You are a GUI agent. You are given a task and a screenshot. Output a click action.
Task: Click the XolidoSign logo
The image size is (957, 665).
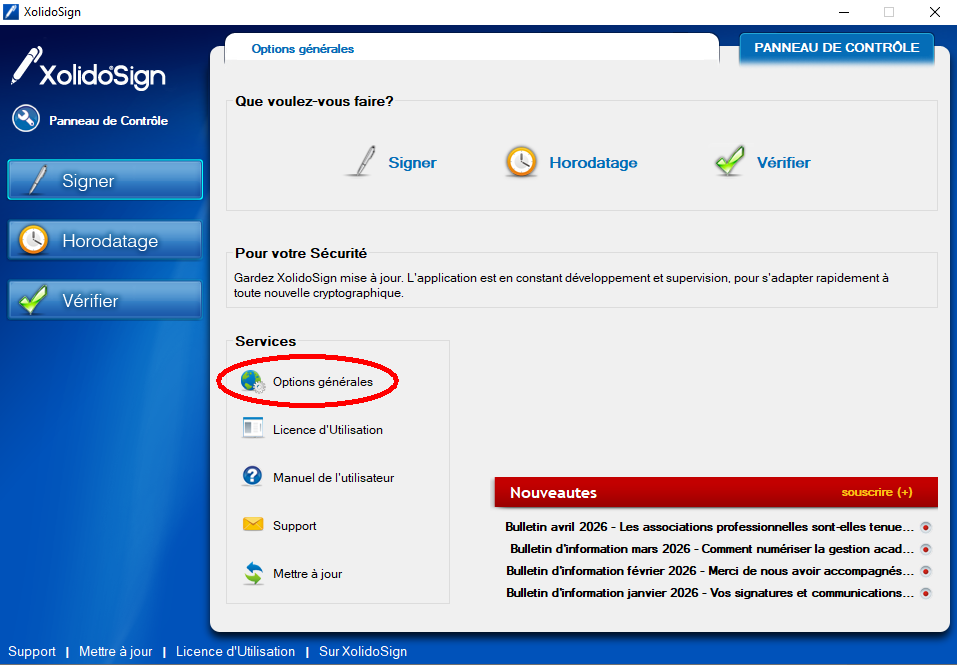pos(88,67)
